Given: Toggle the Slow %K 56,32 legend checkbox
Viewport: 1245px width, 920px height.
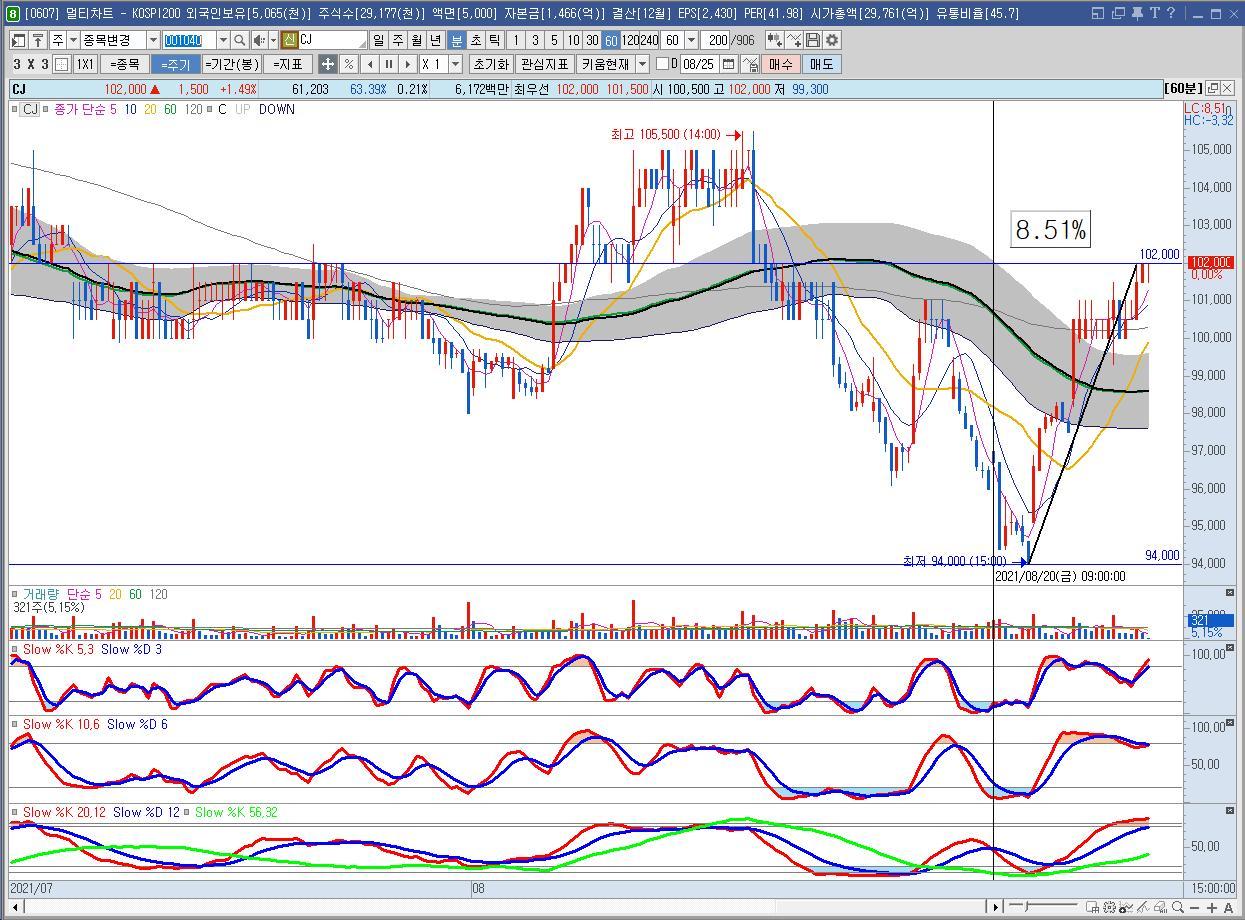Looking at the screenshot, I should [188, 812].
